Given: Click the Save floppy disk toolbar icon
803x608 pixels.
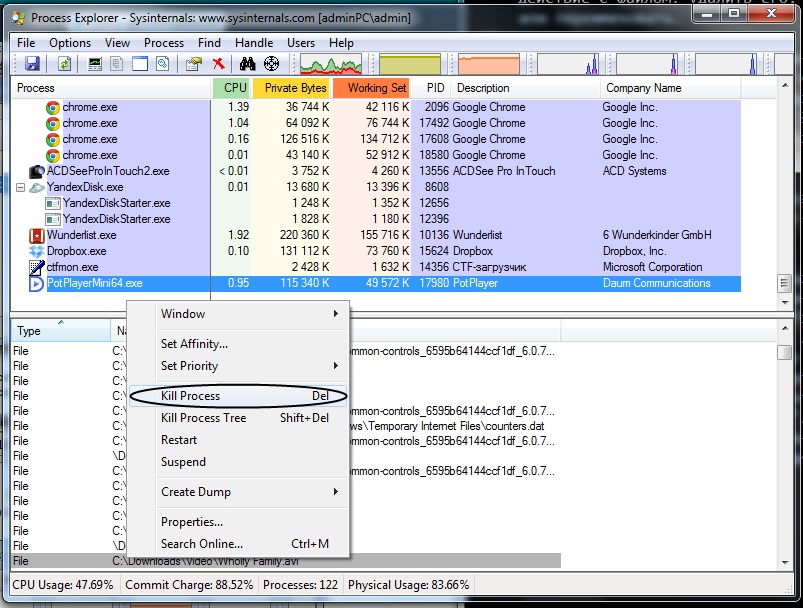Looking at the screenshot, I should click(x=32, y=64).
